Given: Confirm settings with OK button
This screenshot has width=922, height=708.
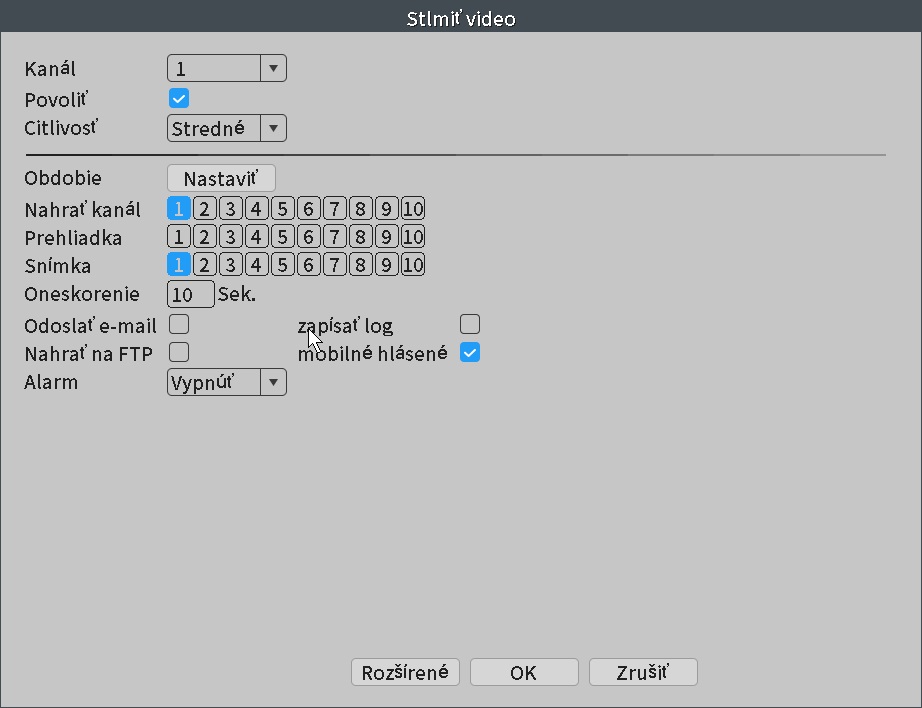Looking at the screenshot, I should tap(524, 672).
